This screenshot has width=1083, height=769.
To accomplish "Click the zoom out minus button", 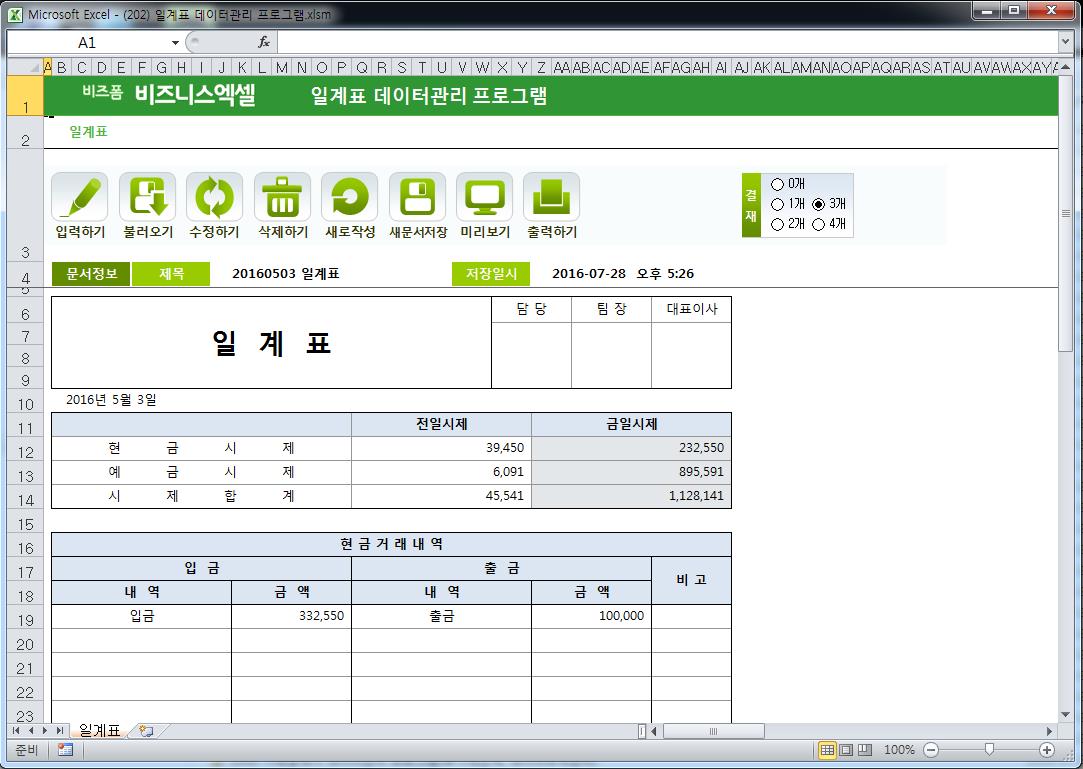I will coord(931,750).
